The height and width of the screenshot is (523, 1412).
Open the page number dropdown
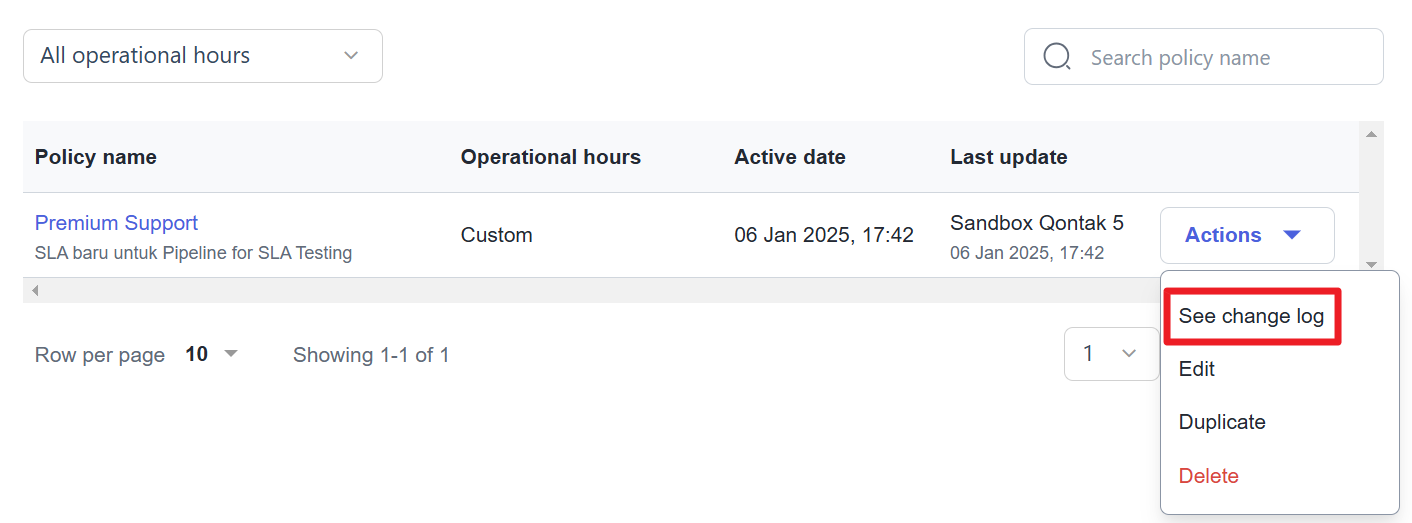pyautogui.click(x=1111, y=354)
